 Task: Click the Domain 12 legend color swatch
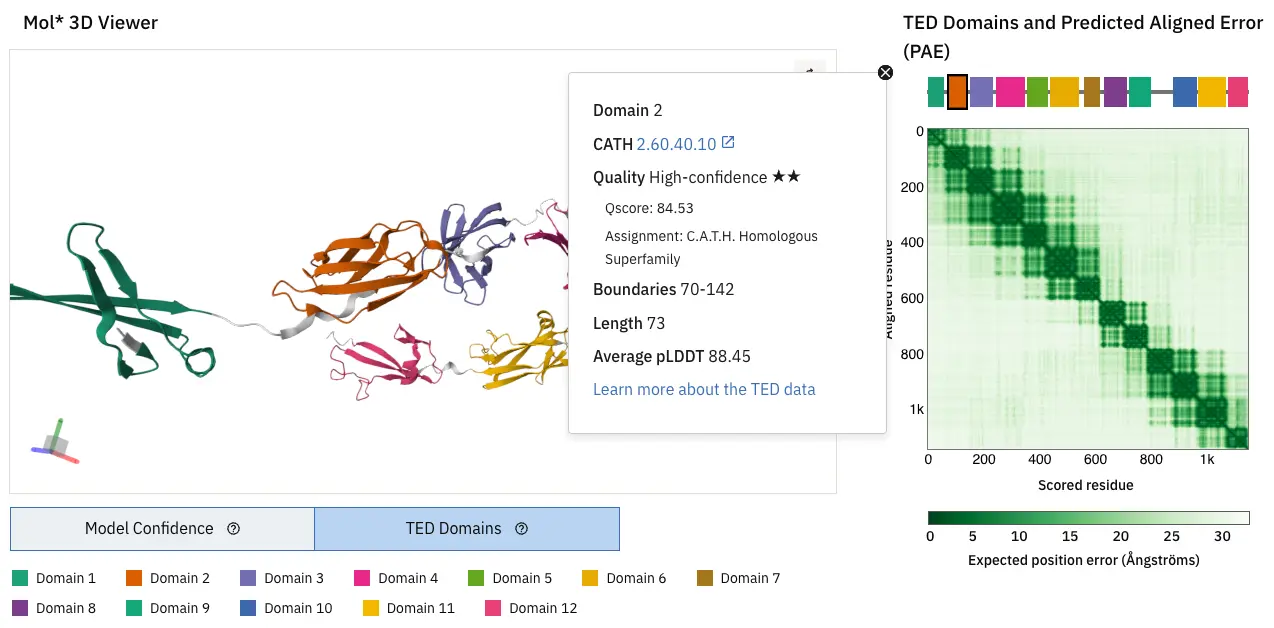click(492, 608)
